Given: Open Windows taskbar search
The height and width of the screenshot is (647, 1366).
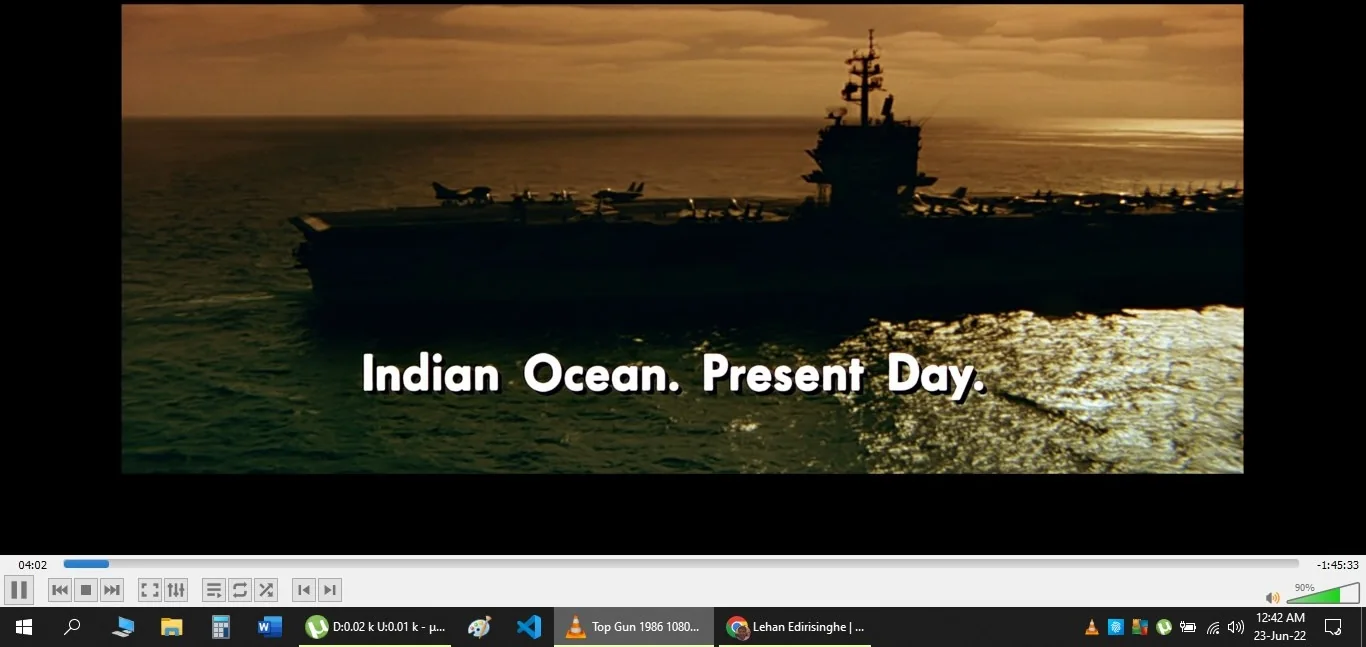Looking at the screenshot, I should tap(72, 627).
